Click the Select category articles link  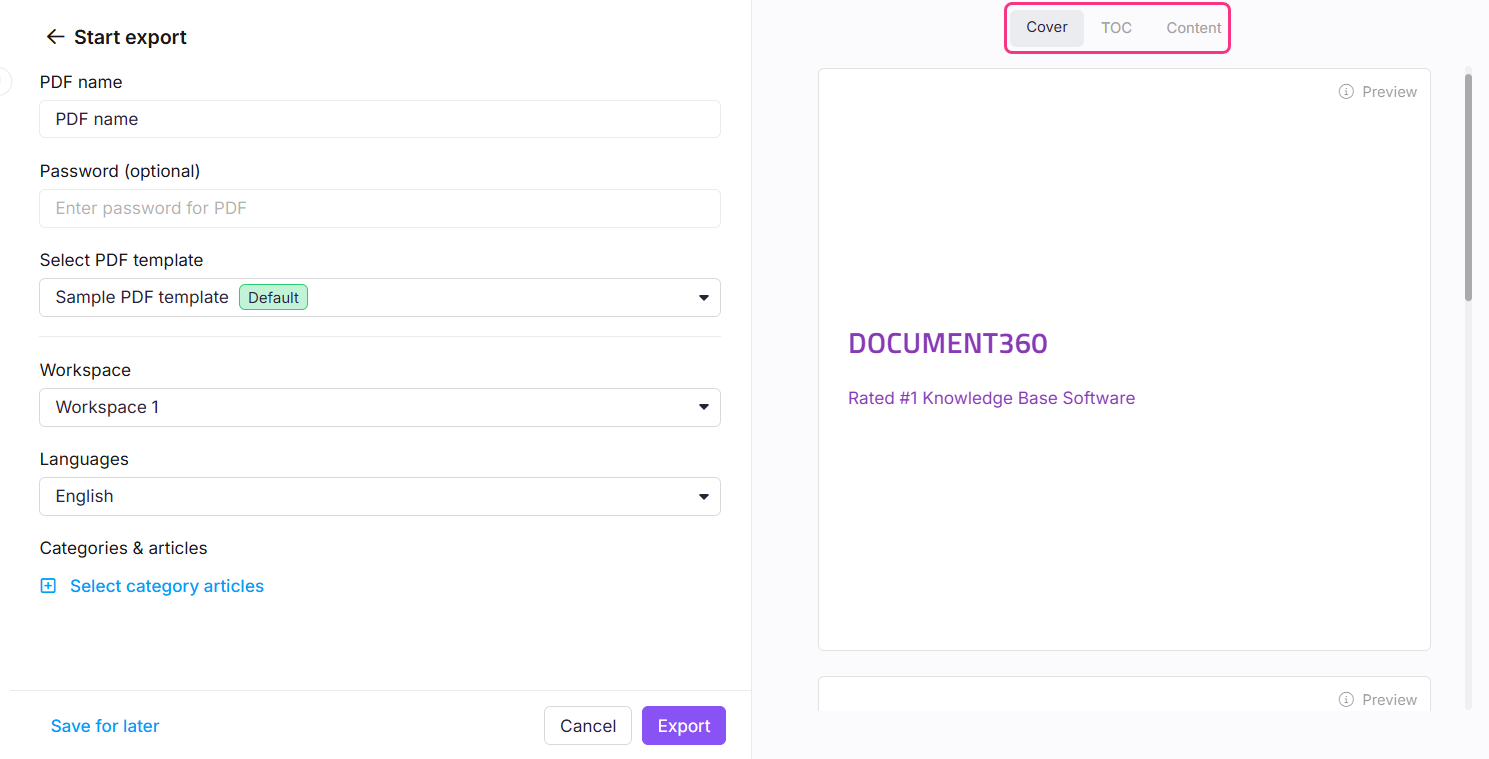[167, 586]
